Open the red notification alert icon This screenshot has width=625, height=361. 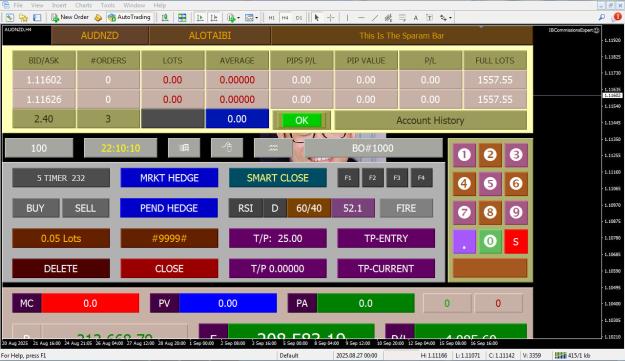click(x=618, y=17)
